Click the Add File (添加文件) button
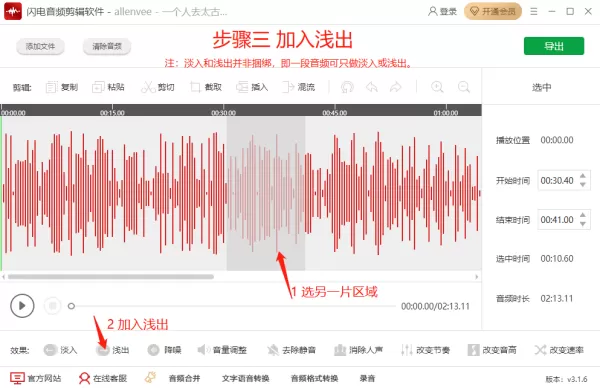 point(40,47)
